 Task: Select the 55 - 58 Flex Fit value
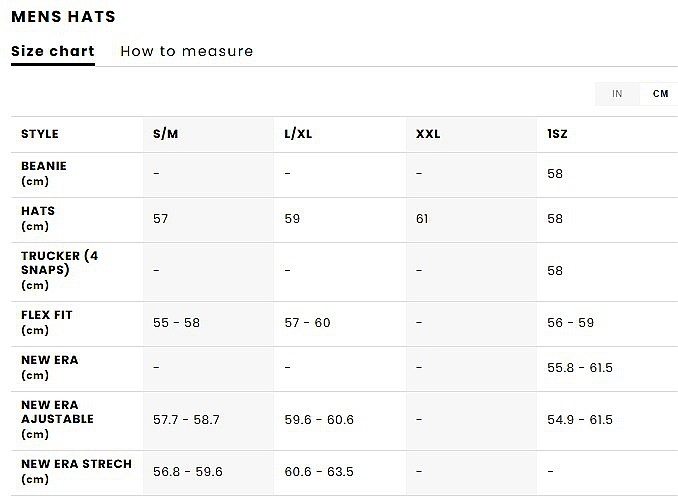click(176, 323)
